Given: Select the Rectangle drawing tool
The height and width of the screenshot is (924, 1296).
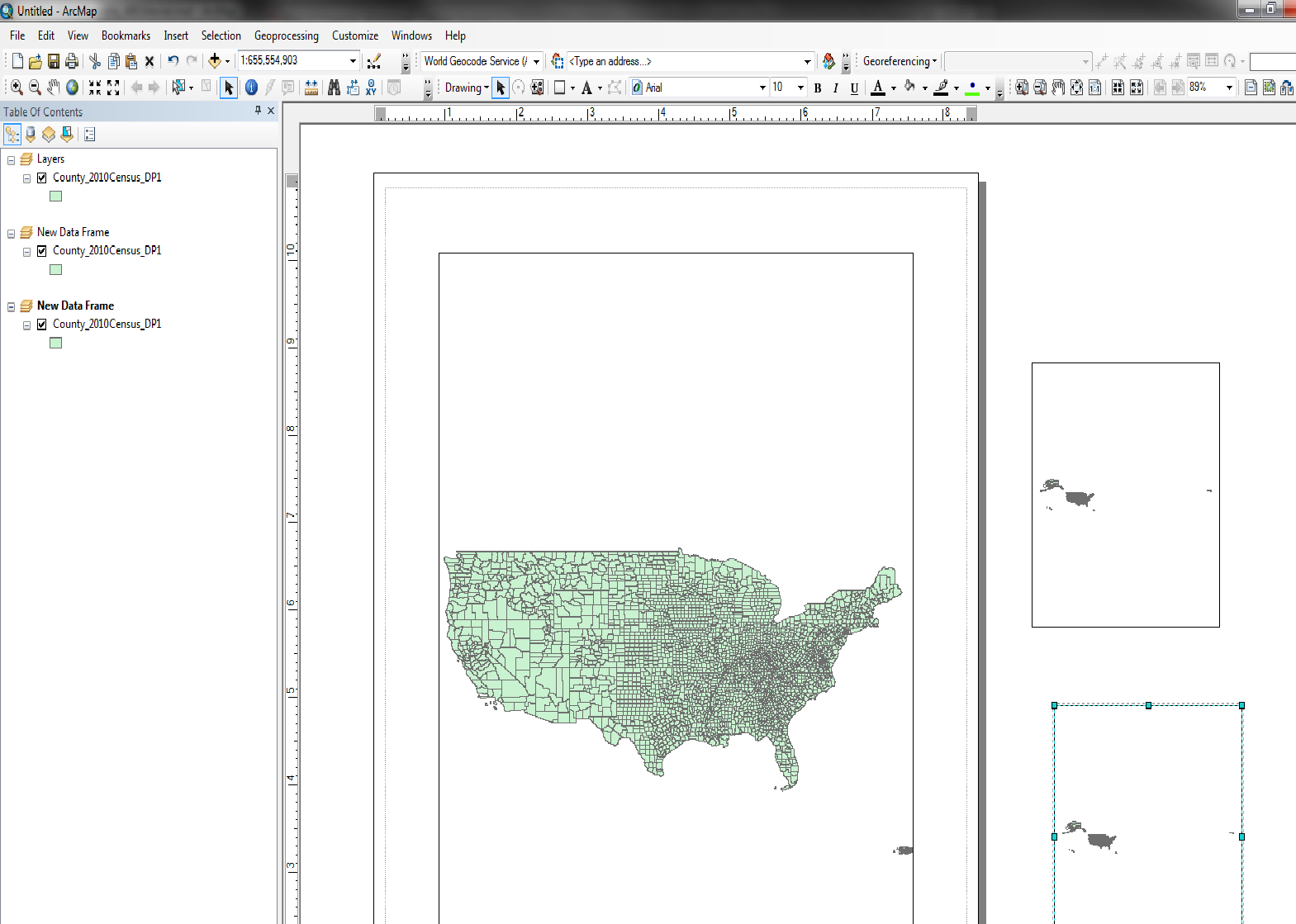Looking at the screenshot, I should [x=559, y=88].
